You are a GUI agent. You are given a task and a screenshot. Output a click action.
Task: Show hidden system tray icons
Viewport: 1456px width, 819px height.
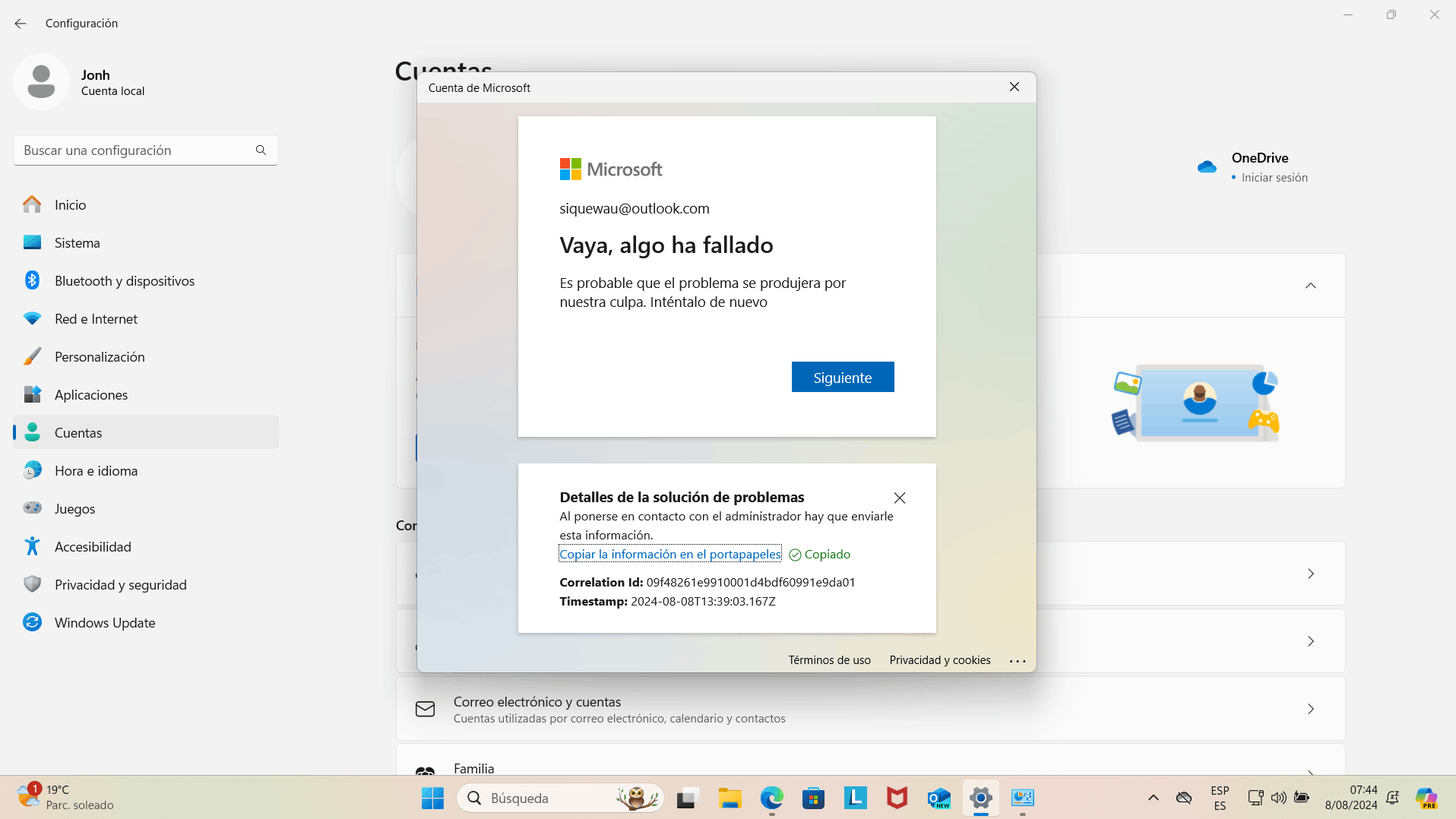(x=1153, y=798)
